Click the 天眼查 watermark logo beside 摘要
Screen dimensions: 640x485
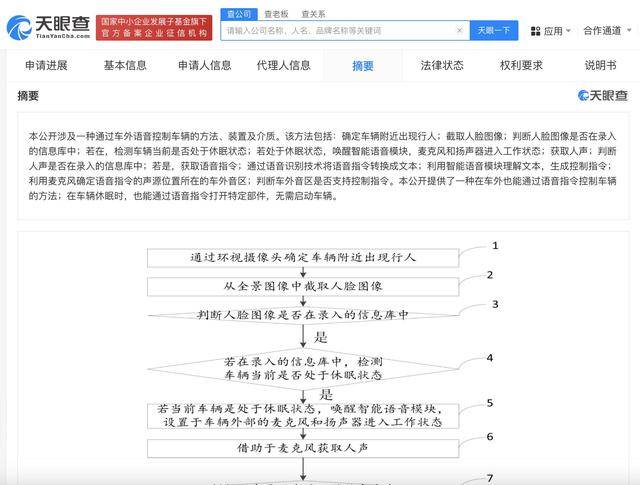point(603,96)
